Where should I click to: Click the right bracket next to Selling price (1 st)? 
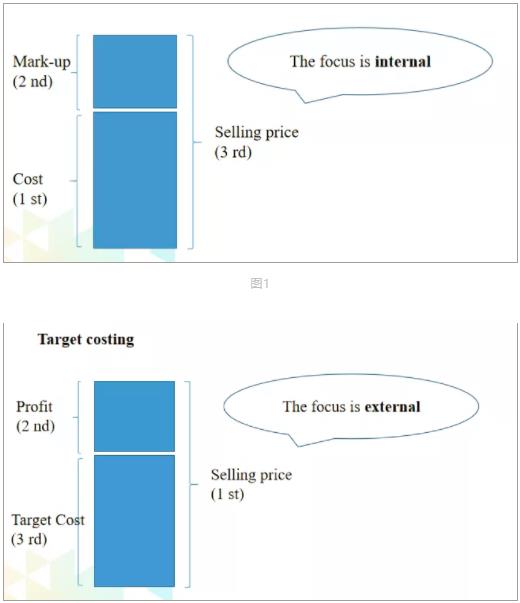(x=191, y=484)
